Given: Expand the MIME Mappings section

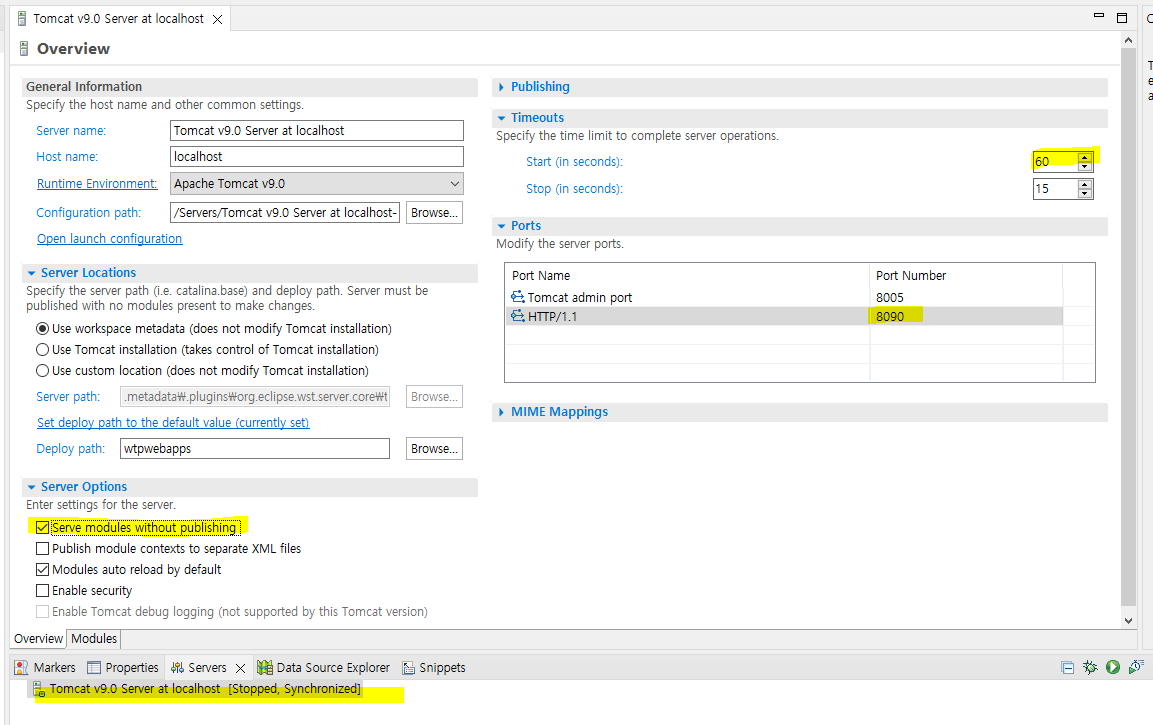Looking at the screenshot, I should click(x=501, y=412).
